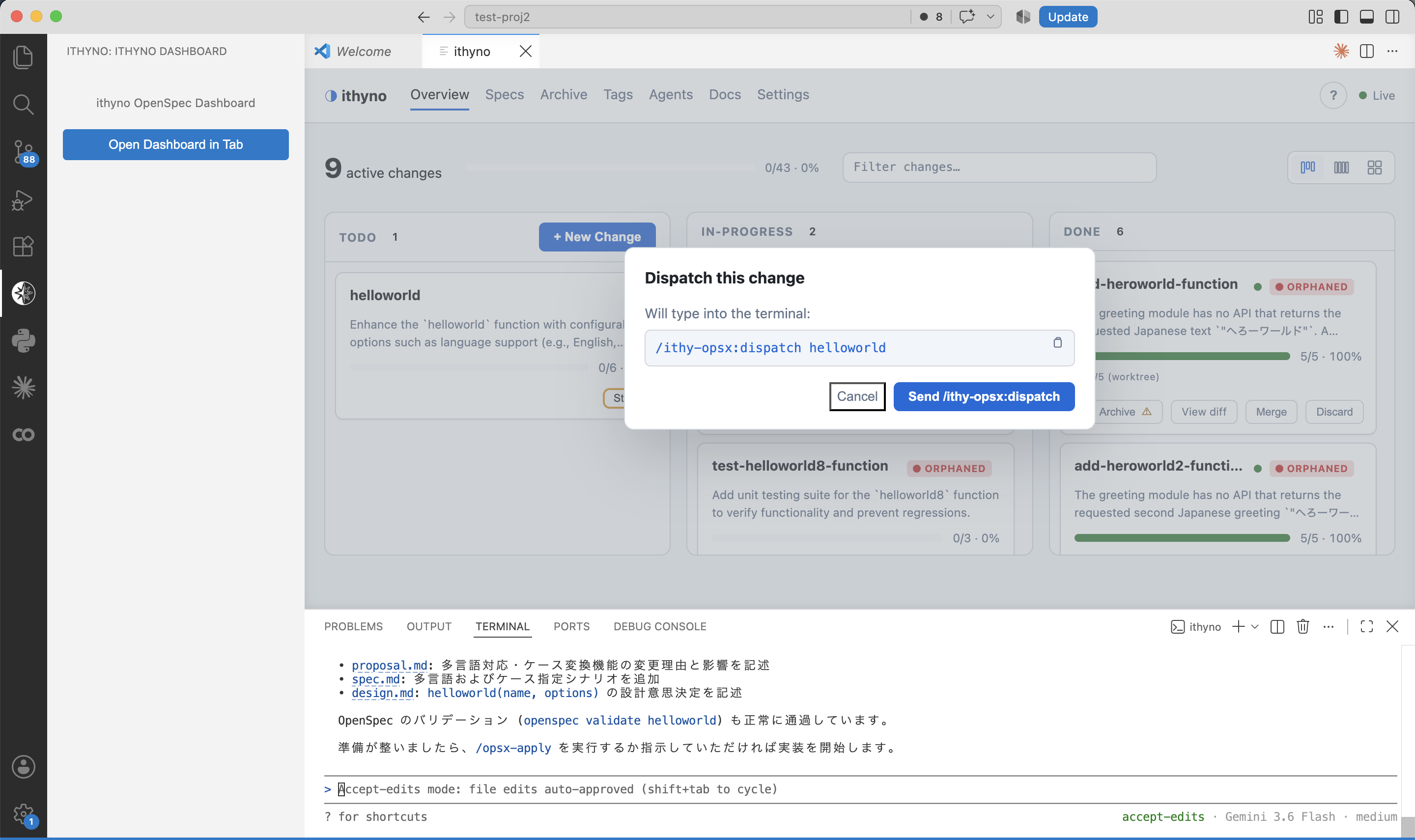Open the Accounts menu icon
The width and height of the screenshot is (1415, 840).
tap(23, 767)
